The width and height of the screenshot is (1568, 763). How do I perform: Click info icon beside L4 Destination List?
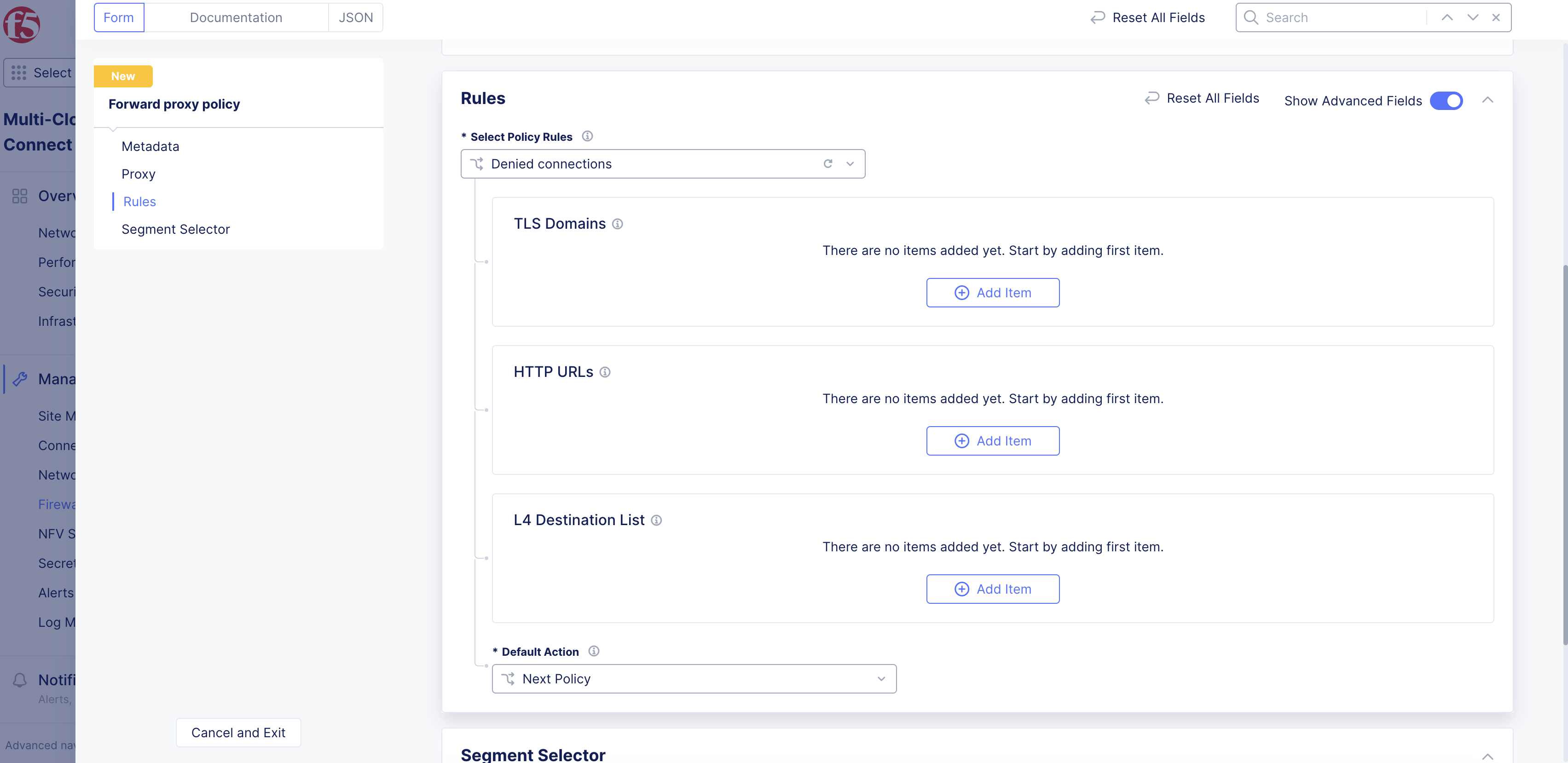(656, 520)
